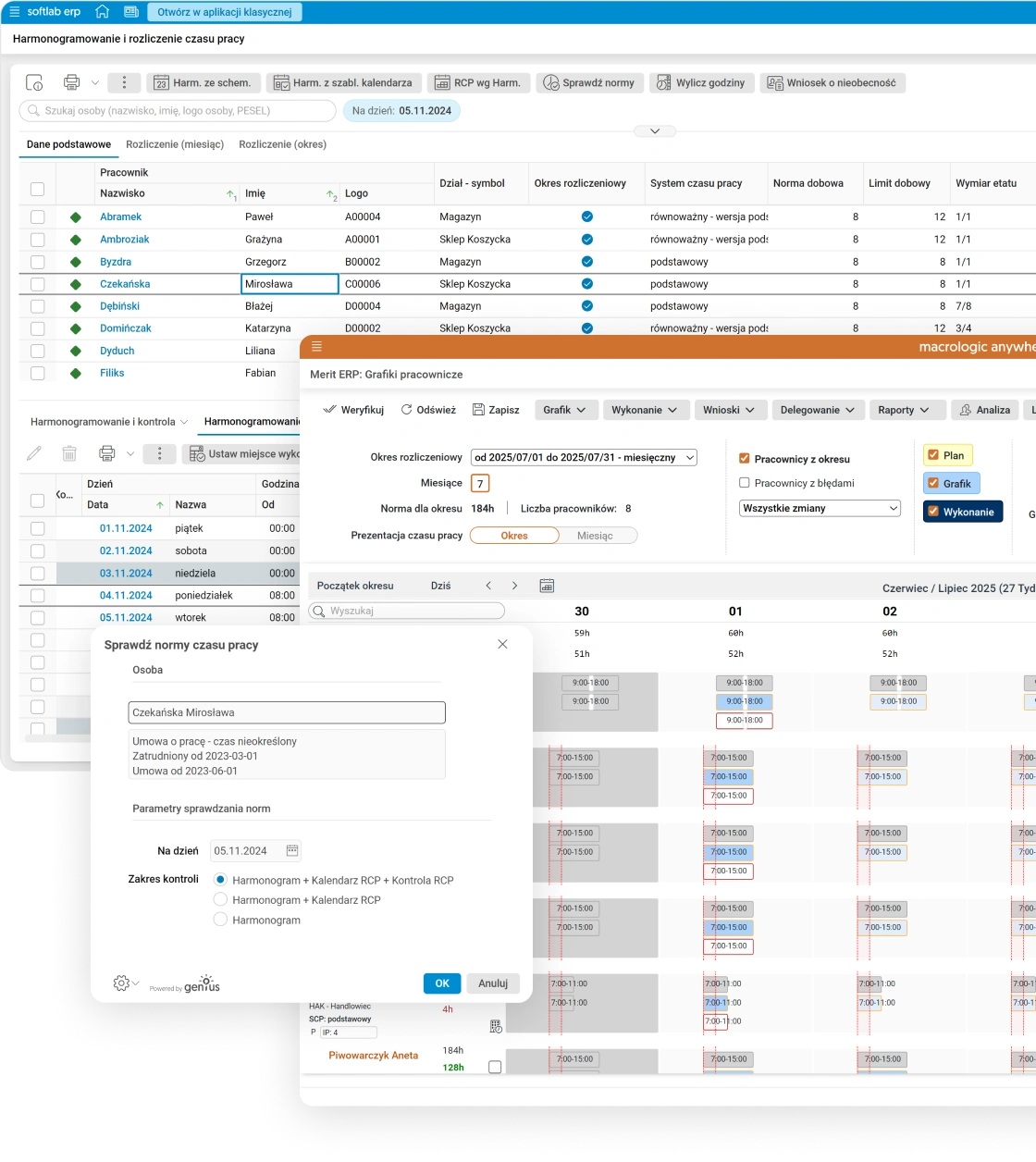The image size is (1036, 1162).
Task: Switch to Rozliczenie (miesiąc) tab
Action: point(175,144)
